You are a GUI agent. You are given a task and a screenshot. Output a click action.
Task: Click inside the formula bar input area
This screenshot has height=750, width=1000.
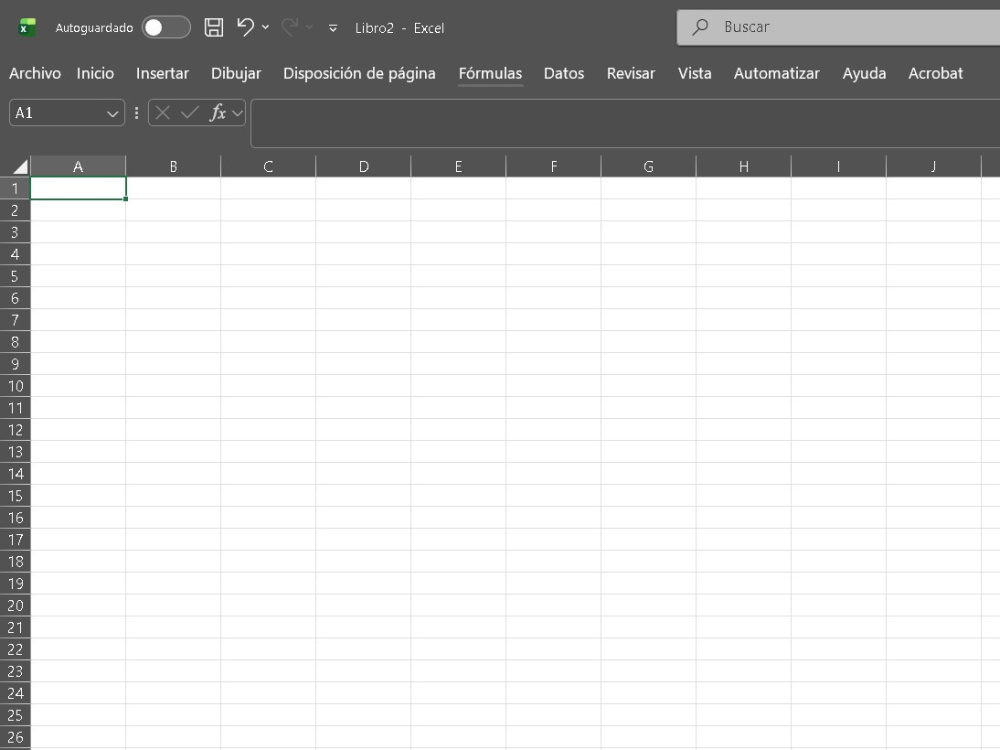point(625,123)
